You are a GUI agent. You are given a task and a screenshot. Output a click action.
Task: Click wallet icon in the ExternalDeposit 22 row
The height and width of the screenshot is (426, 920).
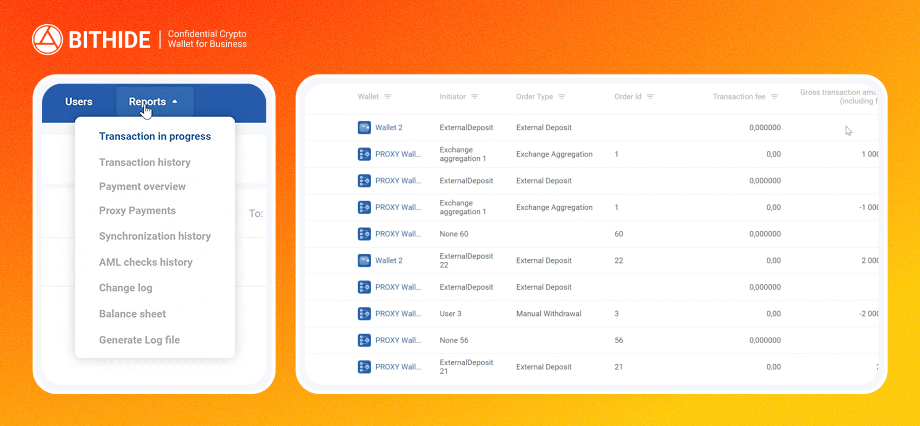click(x=364, y=260)
